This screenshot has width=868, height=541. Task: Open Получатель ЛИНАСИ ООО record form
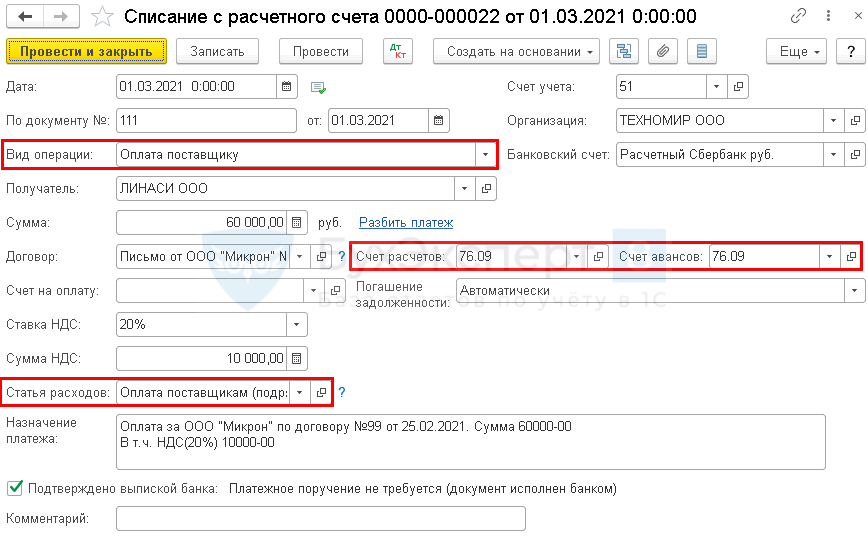tap(486, 188)
